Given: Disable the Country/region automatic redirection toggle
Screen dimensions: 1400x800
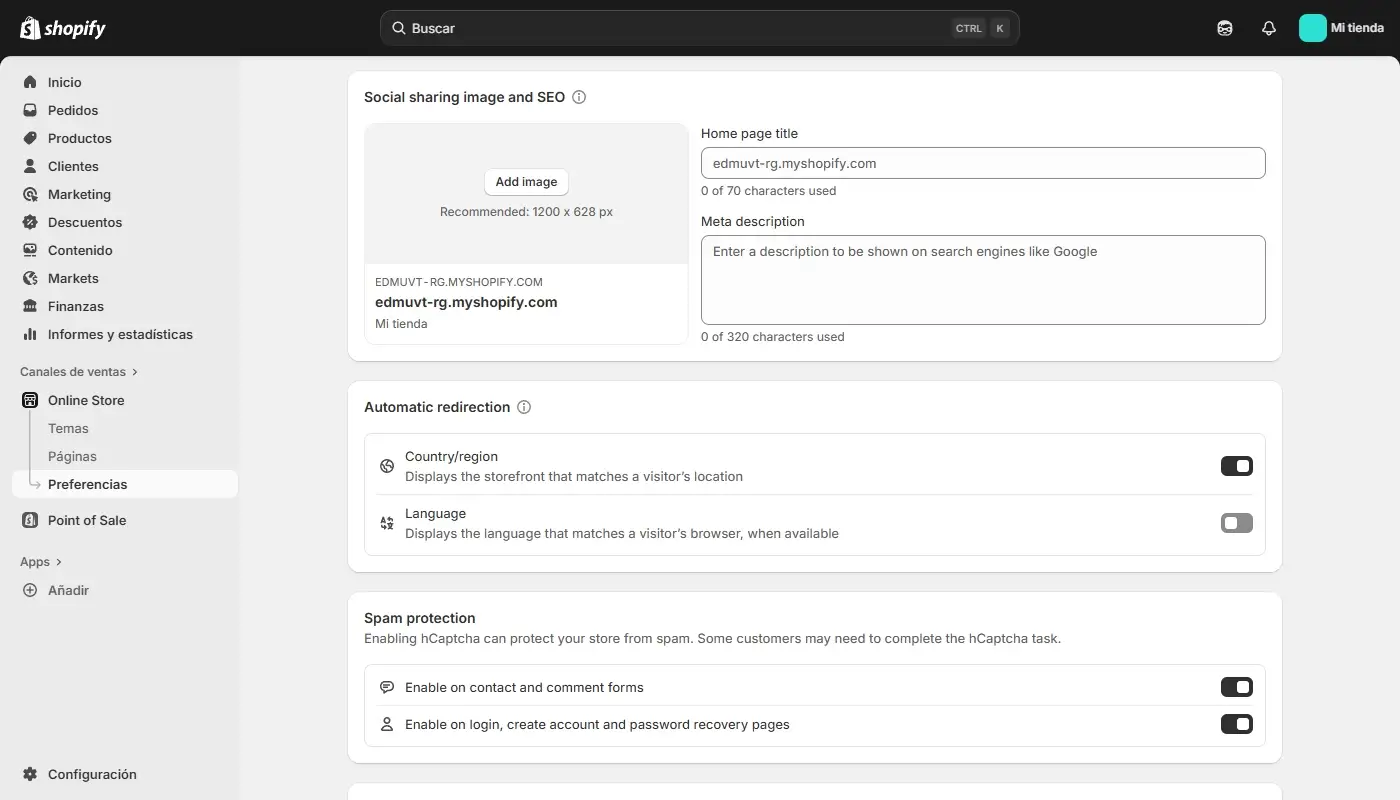Looking at the screenshot, I should point(1237,465).
